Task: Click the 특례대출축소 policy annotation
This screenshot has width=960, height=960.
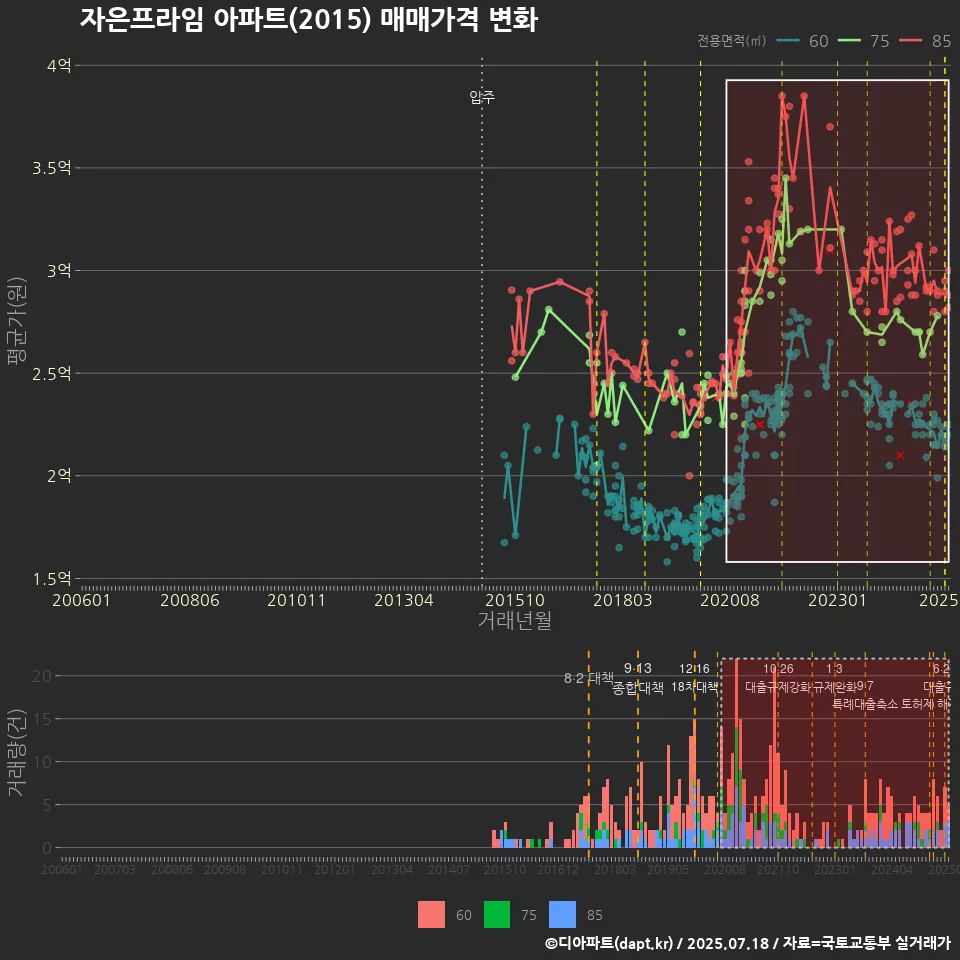Action: (x=864, y=704)
